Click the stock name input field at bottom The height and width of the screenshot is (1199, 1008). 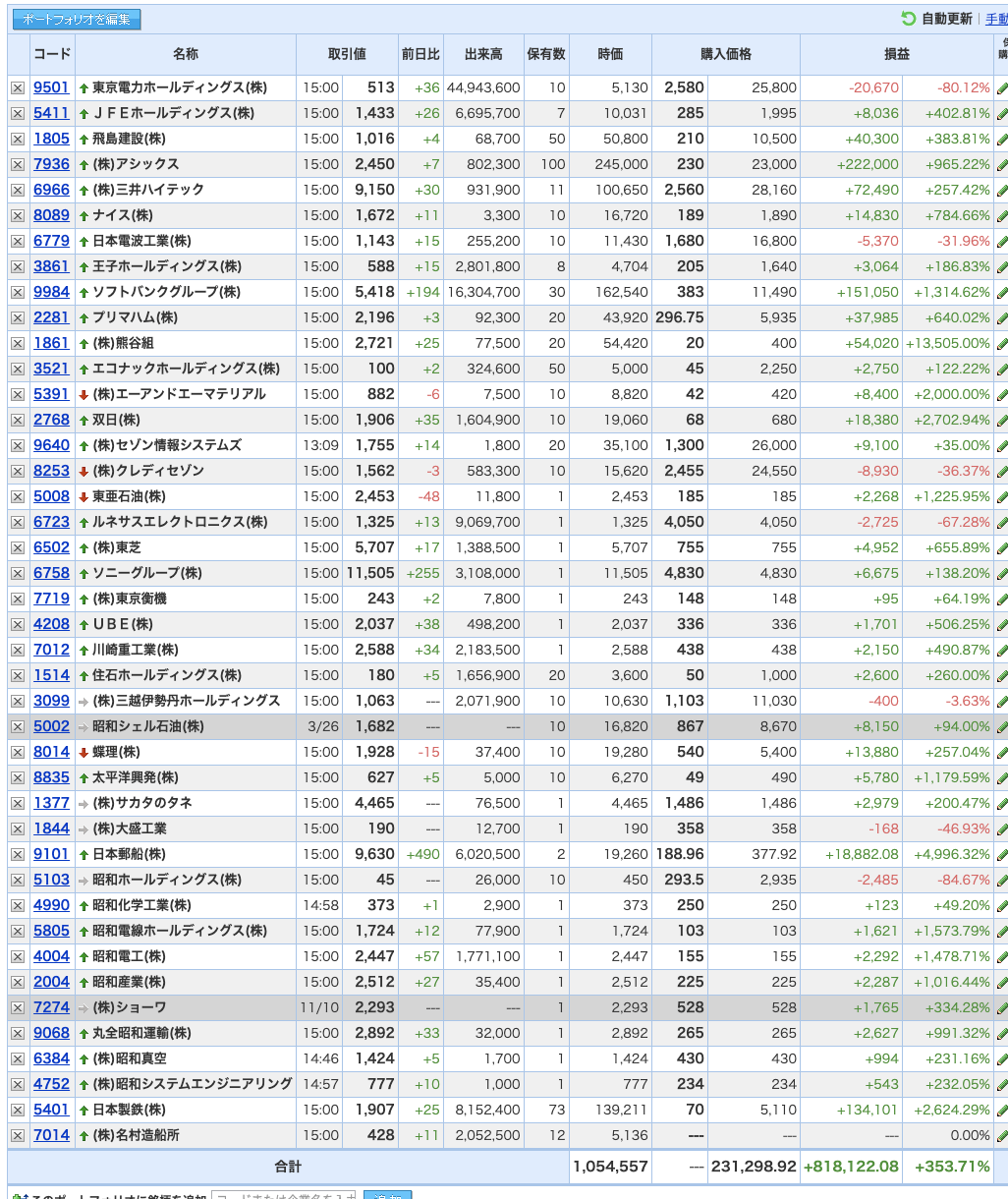284,1196
